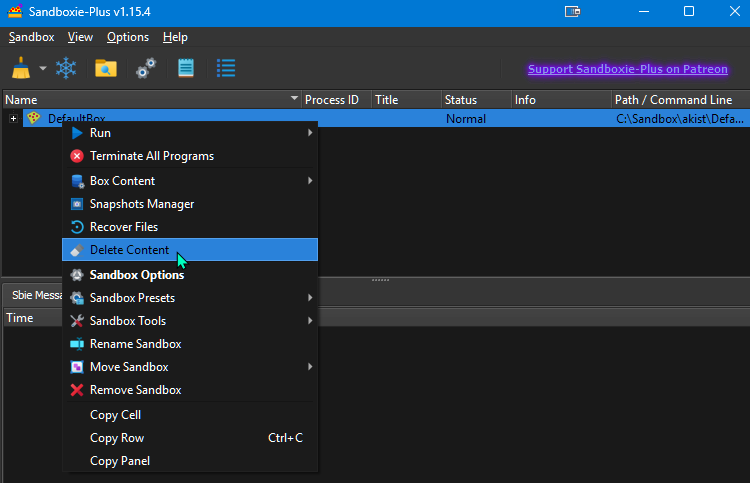Choose Rename Sandbox menu entry
The width and height of the screenshot is (750, 483).
(190, 344)
